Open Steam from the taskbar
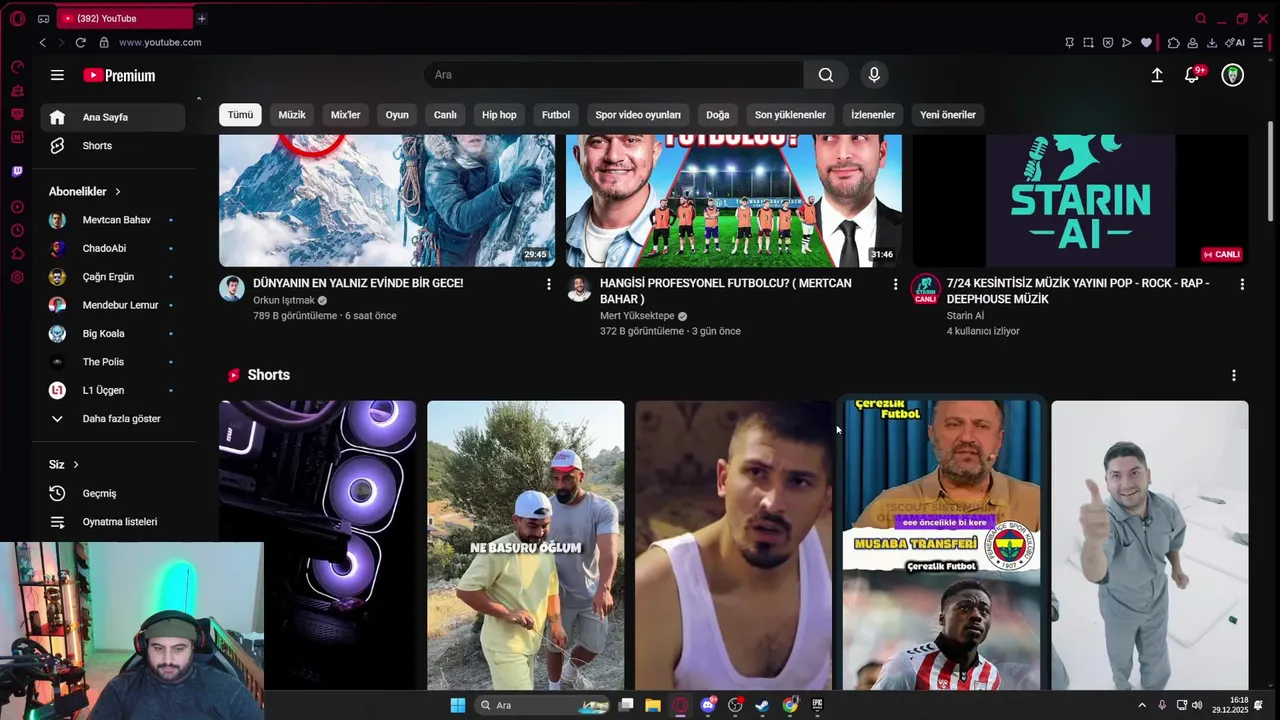This screenshot has height=720, width=1280. [x=762, y=705]
